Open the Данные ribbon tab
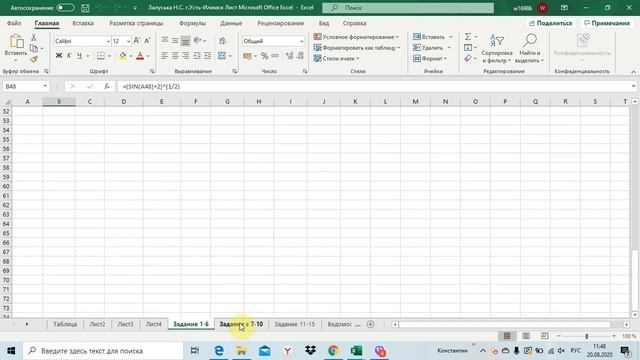The width and height of the screenshot is (640, 360). (x=231, y=23)
